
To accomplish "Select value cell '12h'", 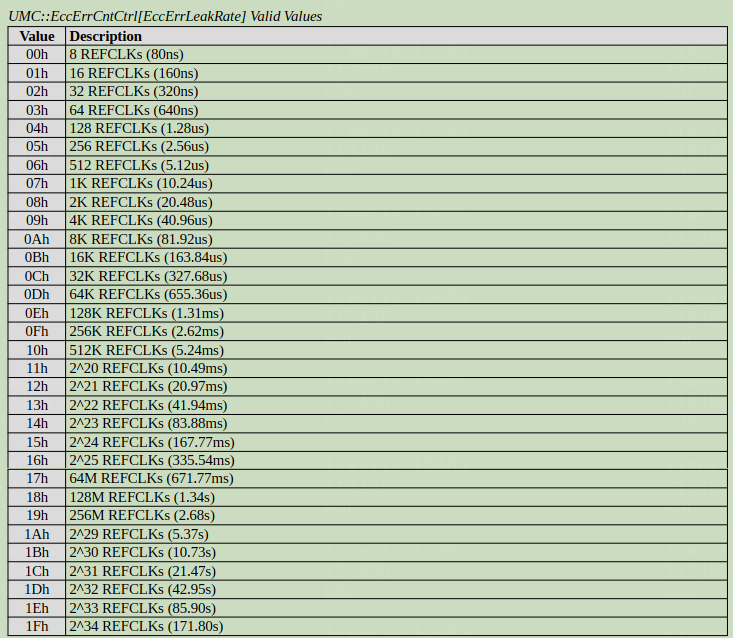I will tap(37, 387).
